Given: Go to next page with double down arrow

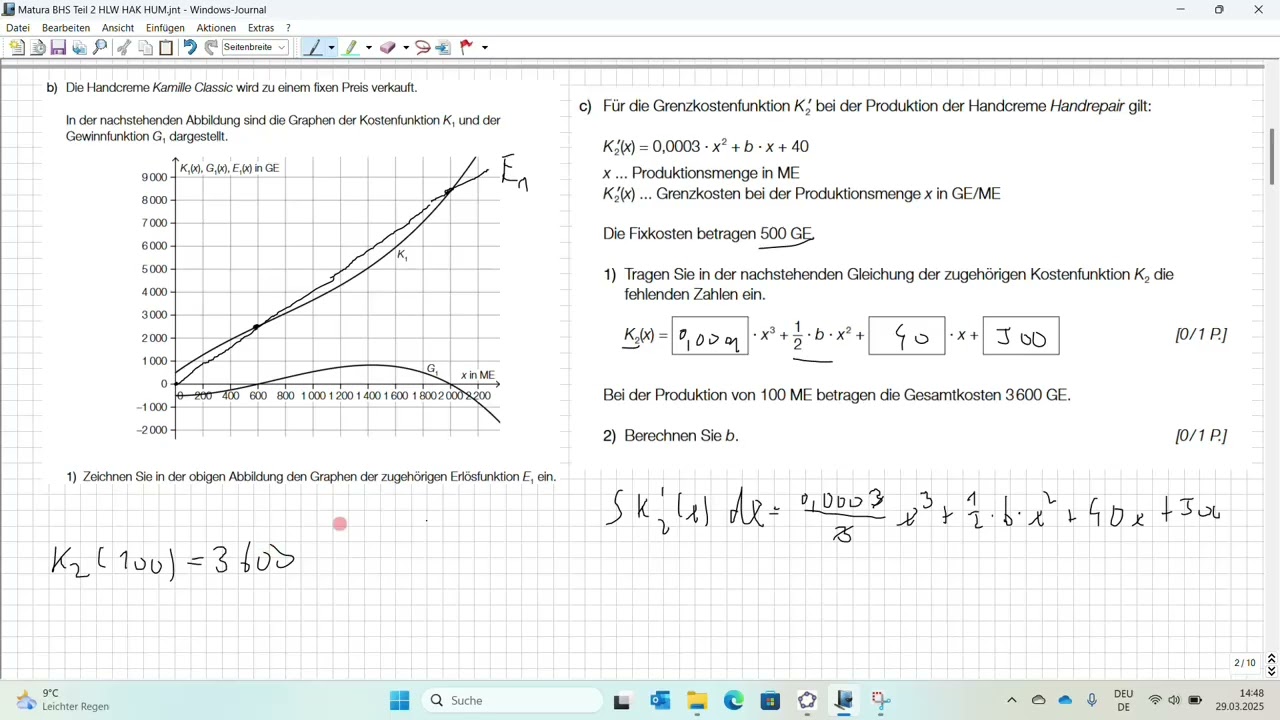Looking at the screenshot, I should pyautogui.click(x=1271, y=671).
